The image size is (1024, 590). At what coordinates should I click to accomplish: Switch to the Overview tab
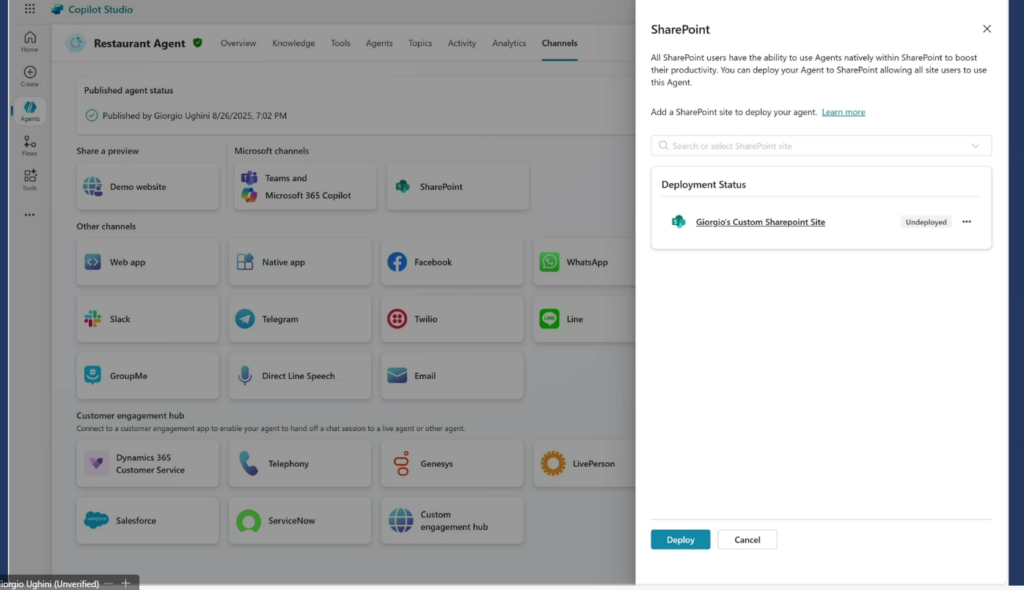pyautogui.click(x=238, y=43)
